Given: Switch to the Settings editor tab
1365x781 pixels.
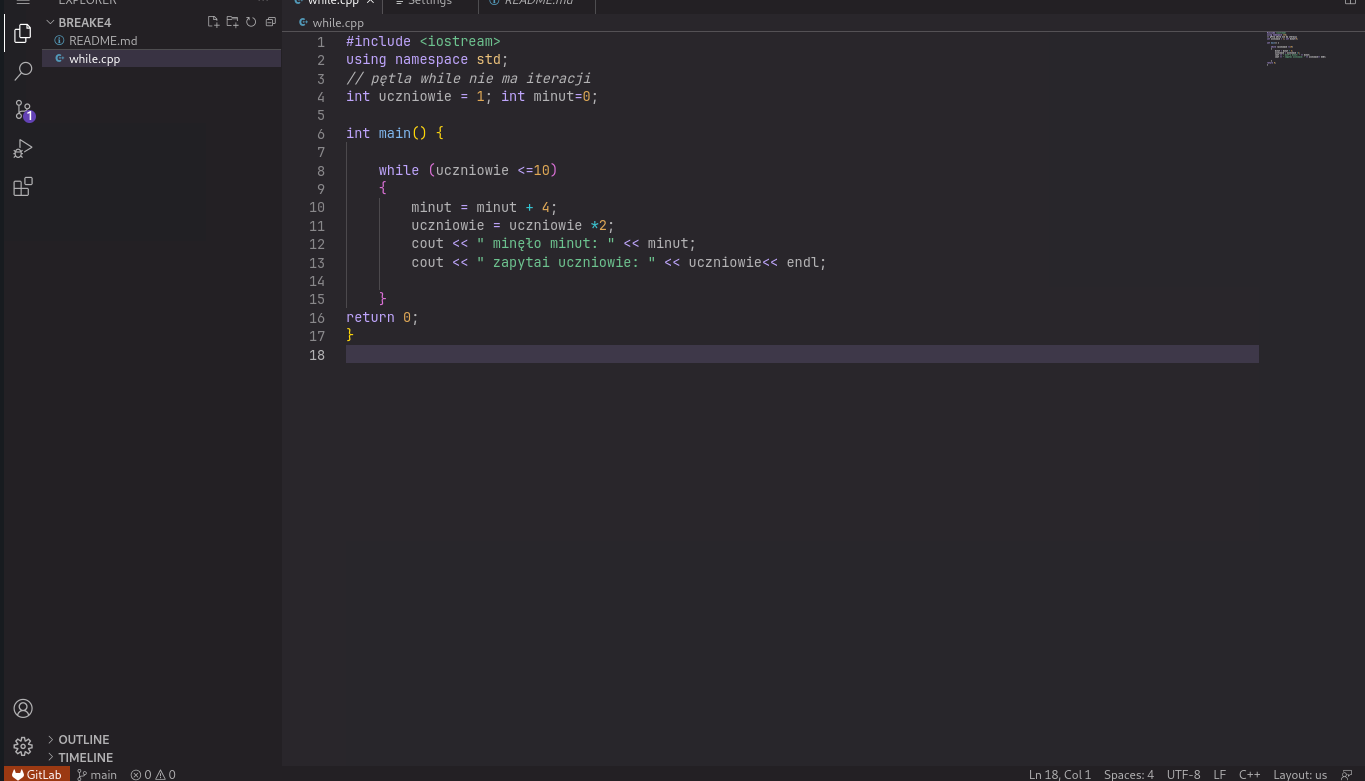Looking at the screenshot, I should tap(430, 3).
